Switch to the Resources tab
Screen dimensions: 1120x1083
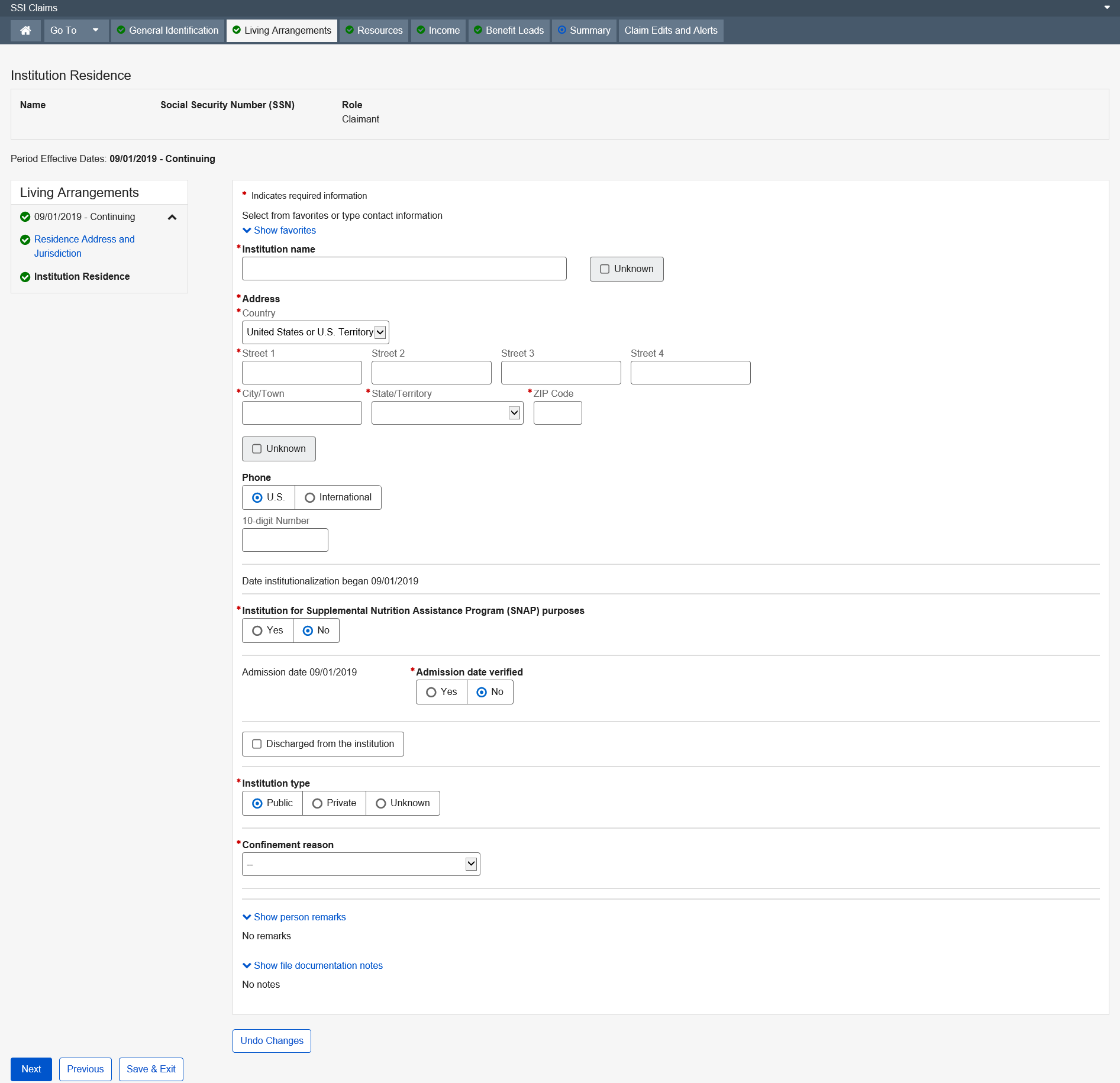[374, 31]
